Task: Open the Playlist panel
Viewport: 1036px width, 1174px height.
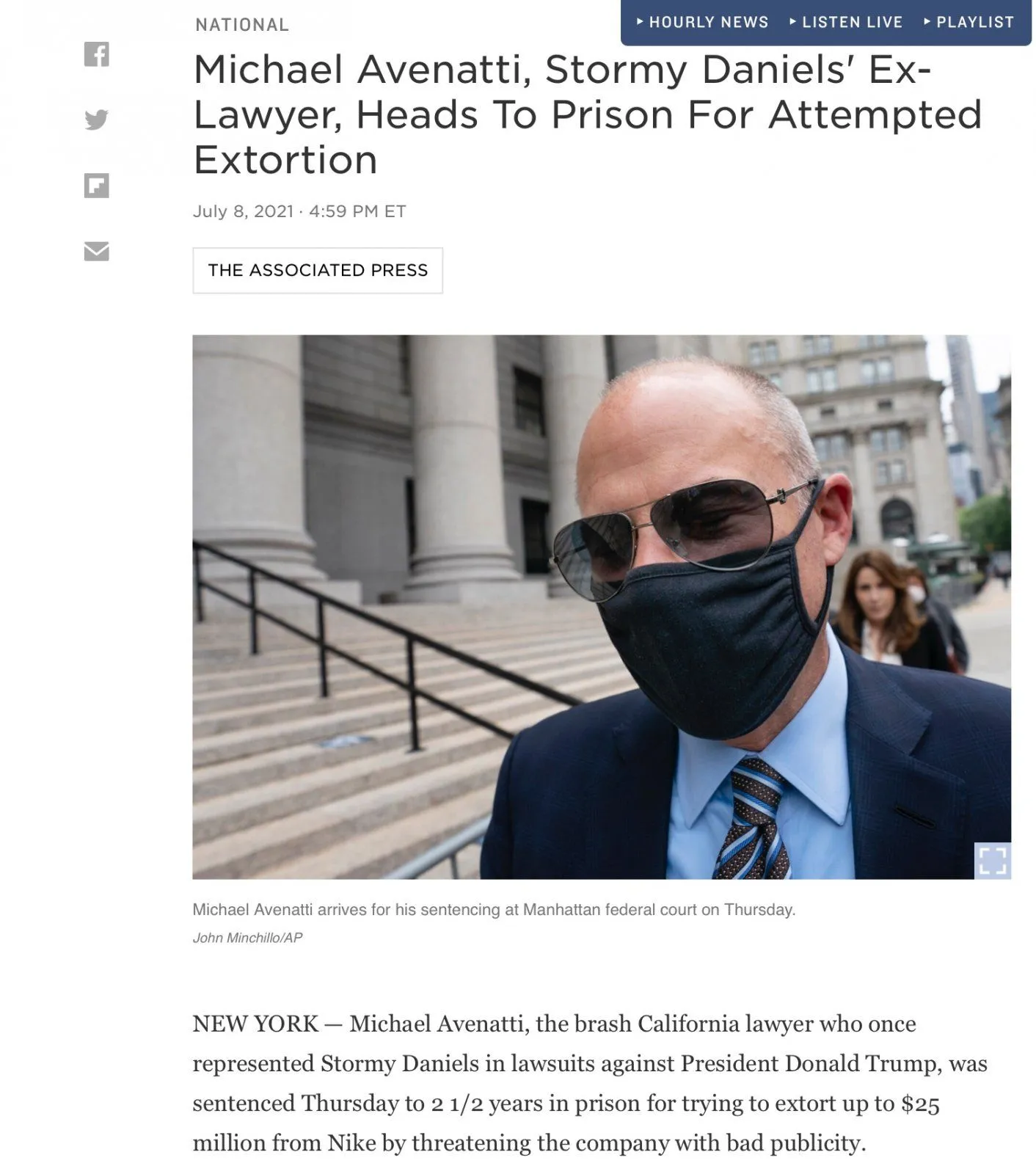Action: [x=968, y=22]
